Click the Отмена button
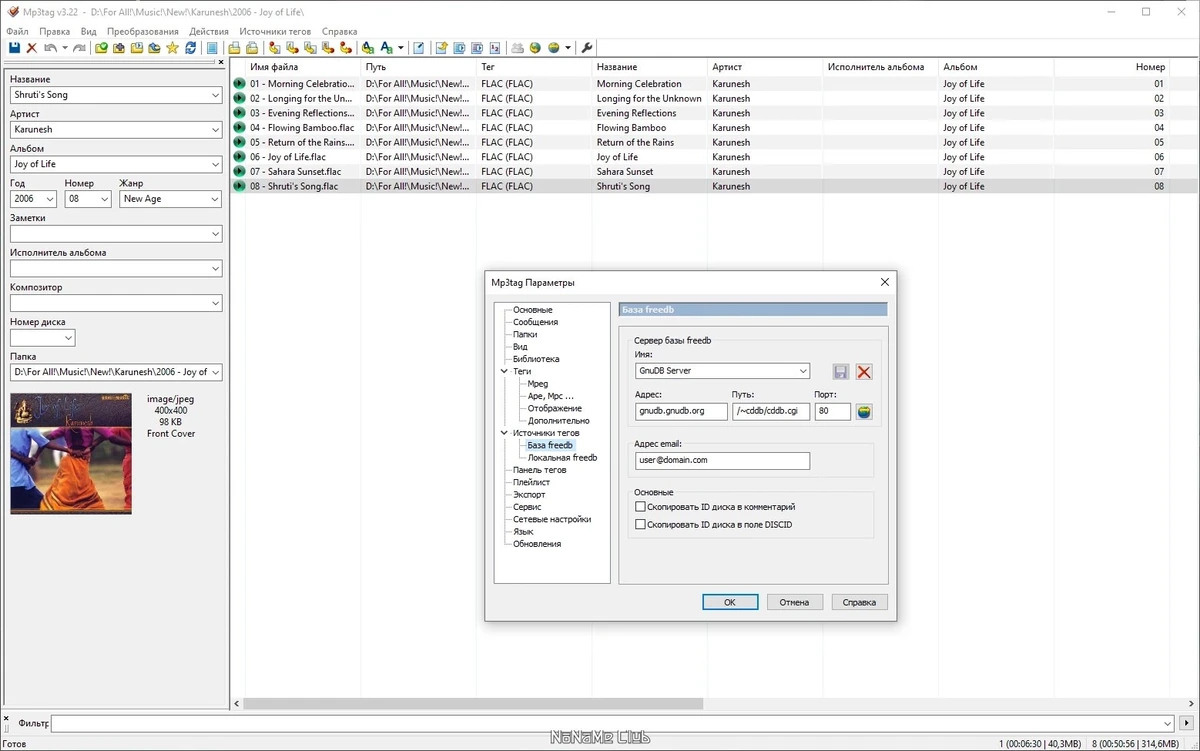Screen dimensions: 1200x751 pos(794,602)
